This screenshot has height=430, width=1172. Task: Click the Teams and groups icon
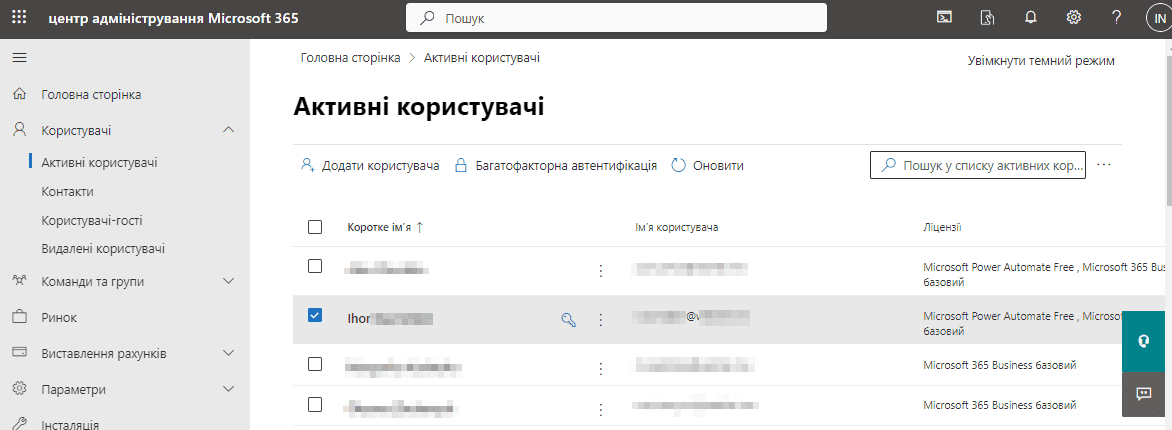point(20,281)
